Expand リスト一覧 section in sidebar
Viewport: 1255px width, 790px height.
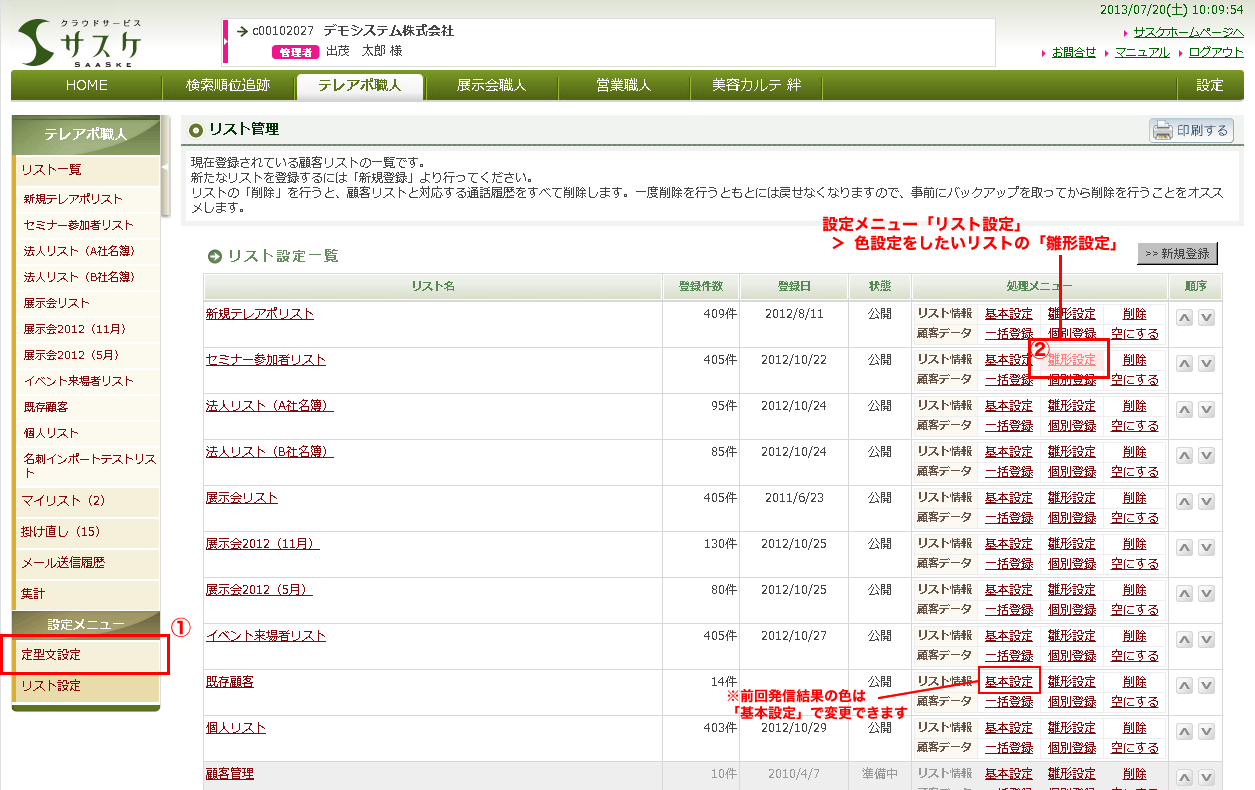(x=52, y=170)
